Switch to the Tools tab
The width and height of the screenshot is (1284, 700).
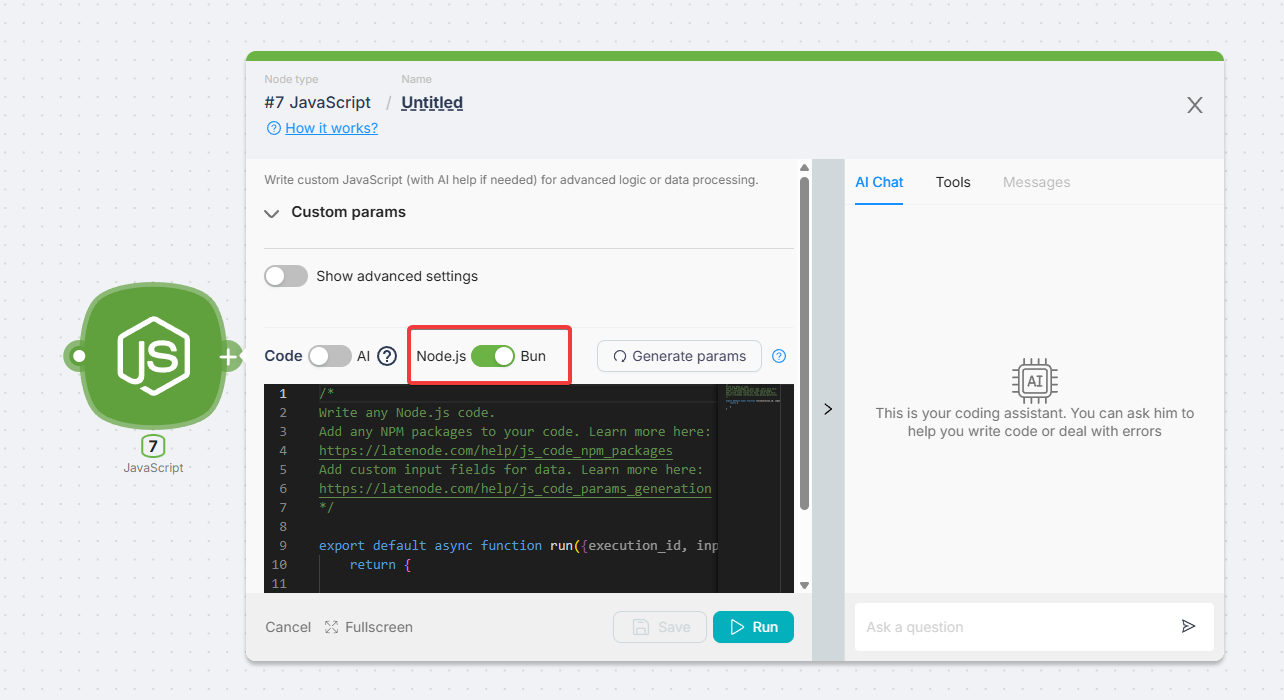tap(953, 182)
